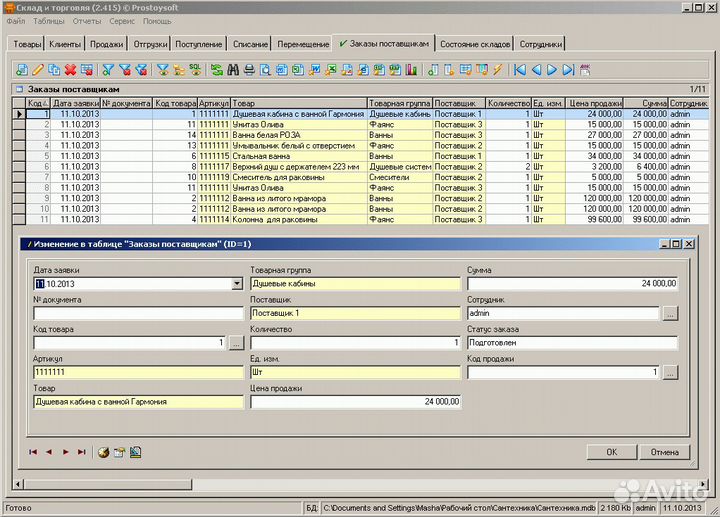Click the printer icon in toolbar

point(249,70)
